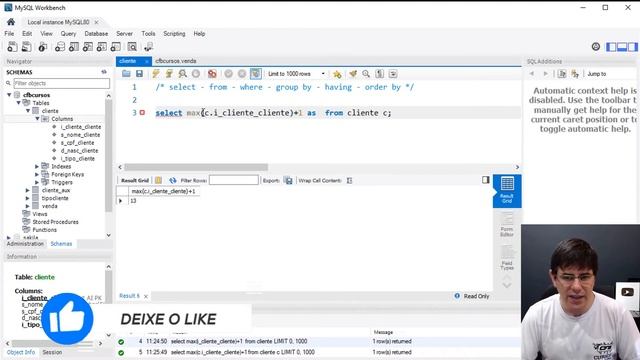Rollback transaction icon
640x360 pixels.
point(242,74)
